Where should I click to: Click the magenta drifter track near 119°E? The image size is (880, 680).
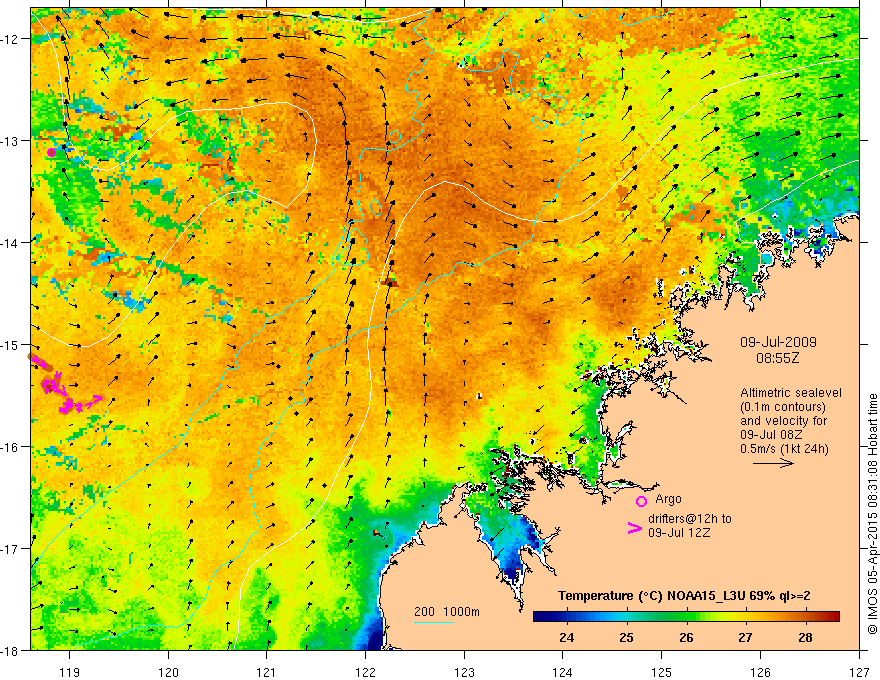63,384
